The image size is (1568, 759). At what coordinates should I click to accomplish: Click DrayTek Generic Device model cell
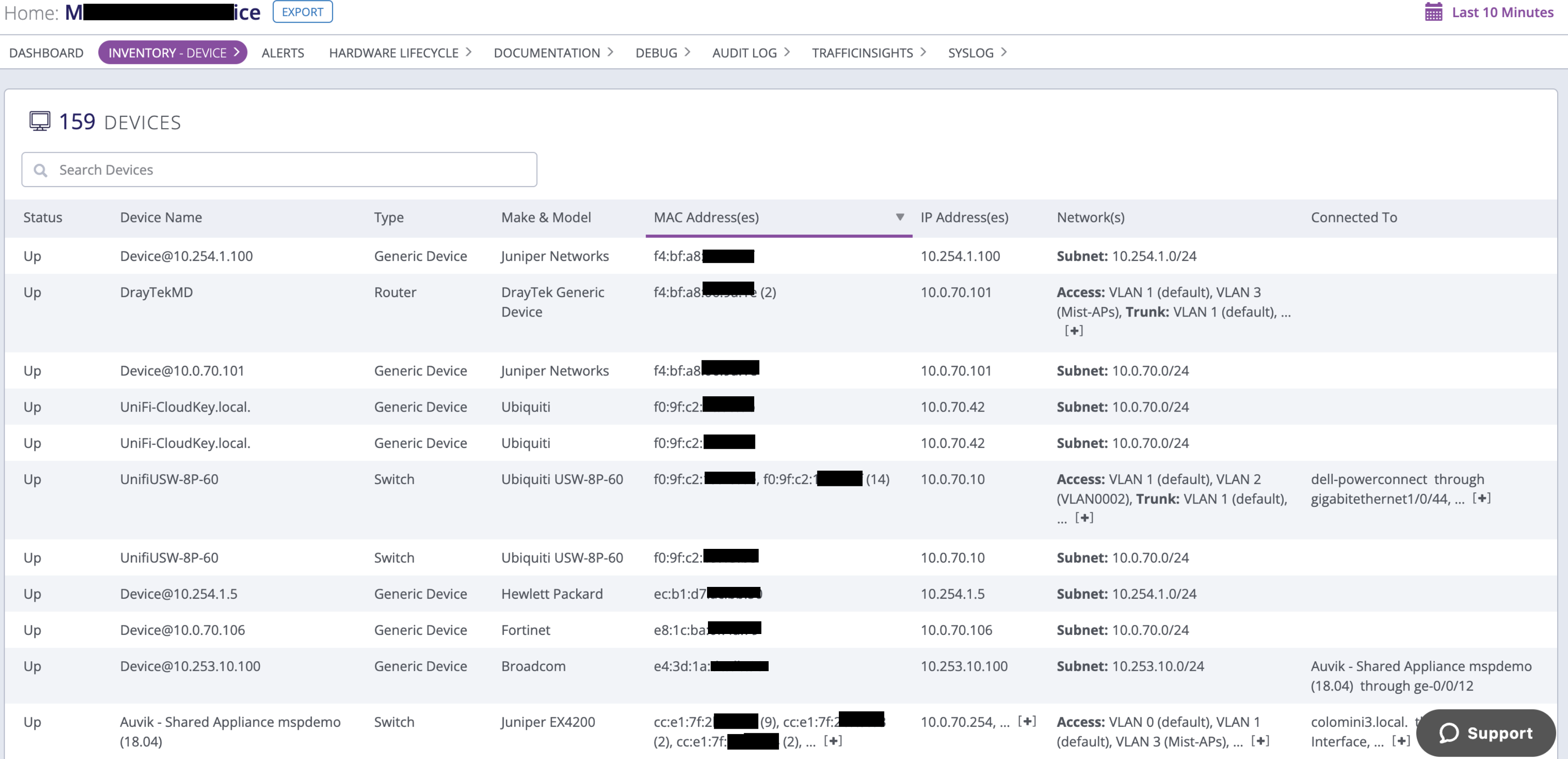(553, 302)
